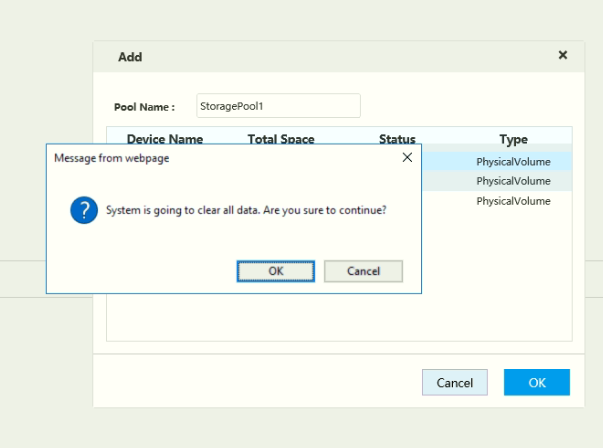Click the Type column header
Image resolution: width=603 pixels, height=448 pixels.
pos(513,139)
